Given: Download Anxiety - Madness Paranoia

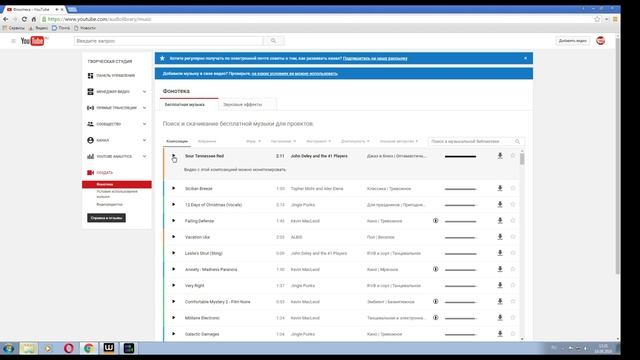Looking at the screenshot, I should [x=500, y=269].
